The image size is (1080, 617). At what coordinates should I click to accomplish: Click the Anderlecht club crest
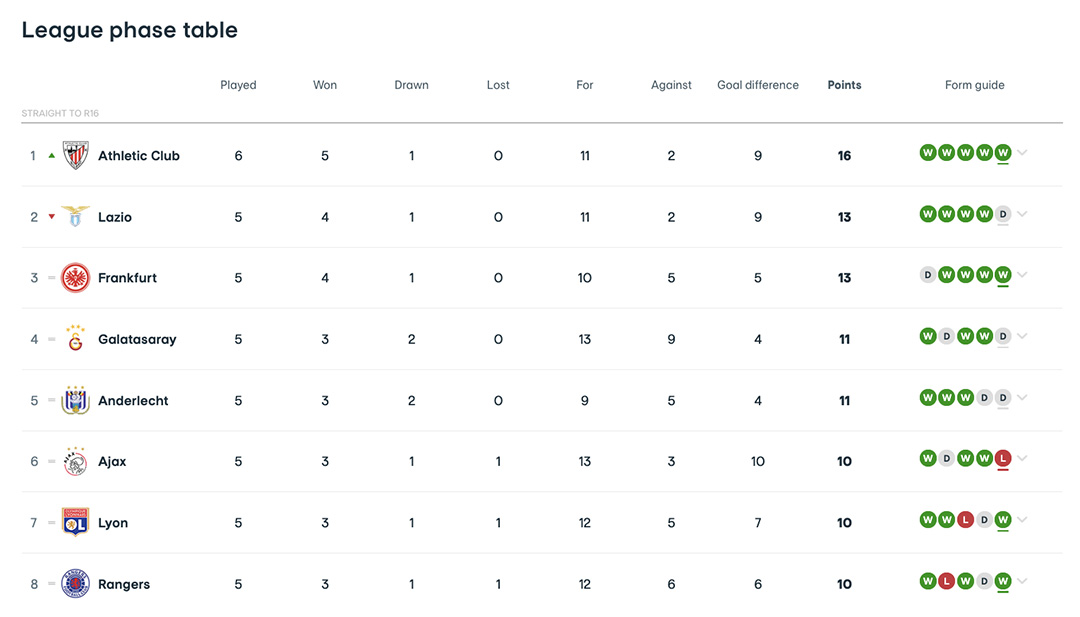click(75, 400)
